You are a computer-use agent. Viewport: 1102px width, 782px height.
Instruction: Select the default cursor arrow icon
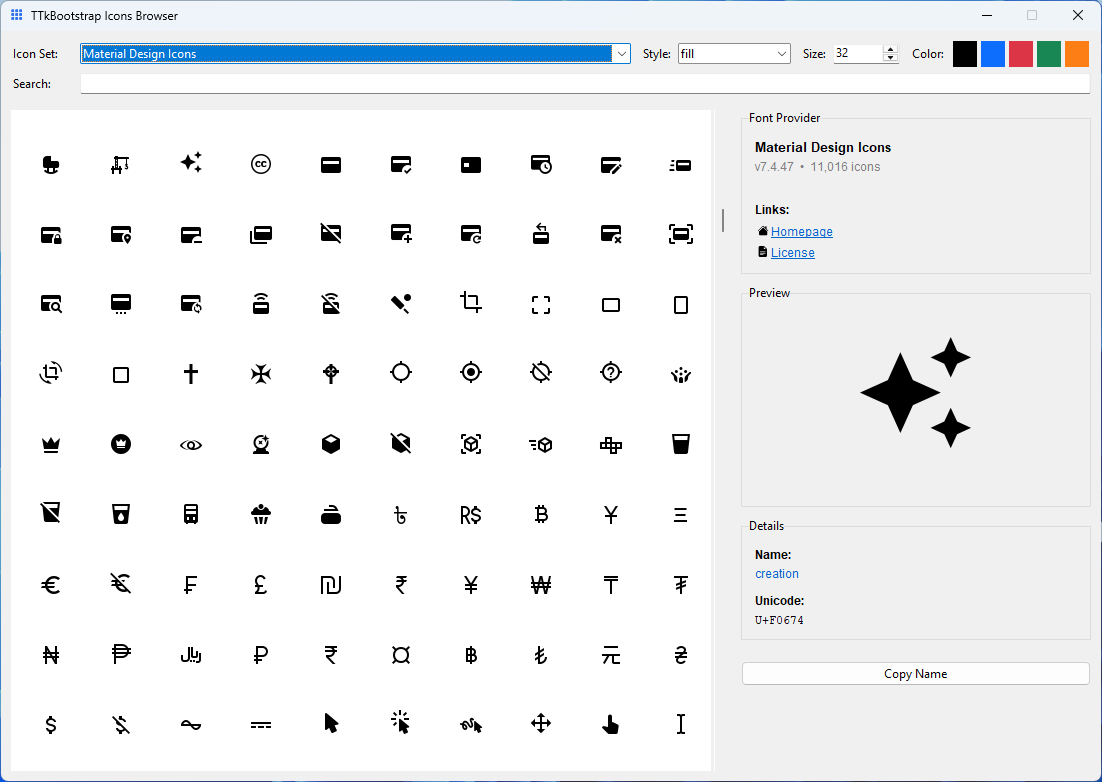coord(330,723)
